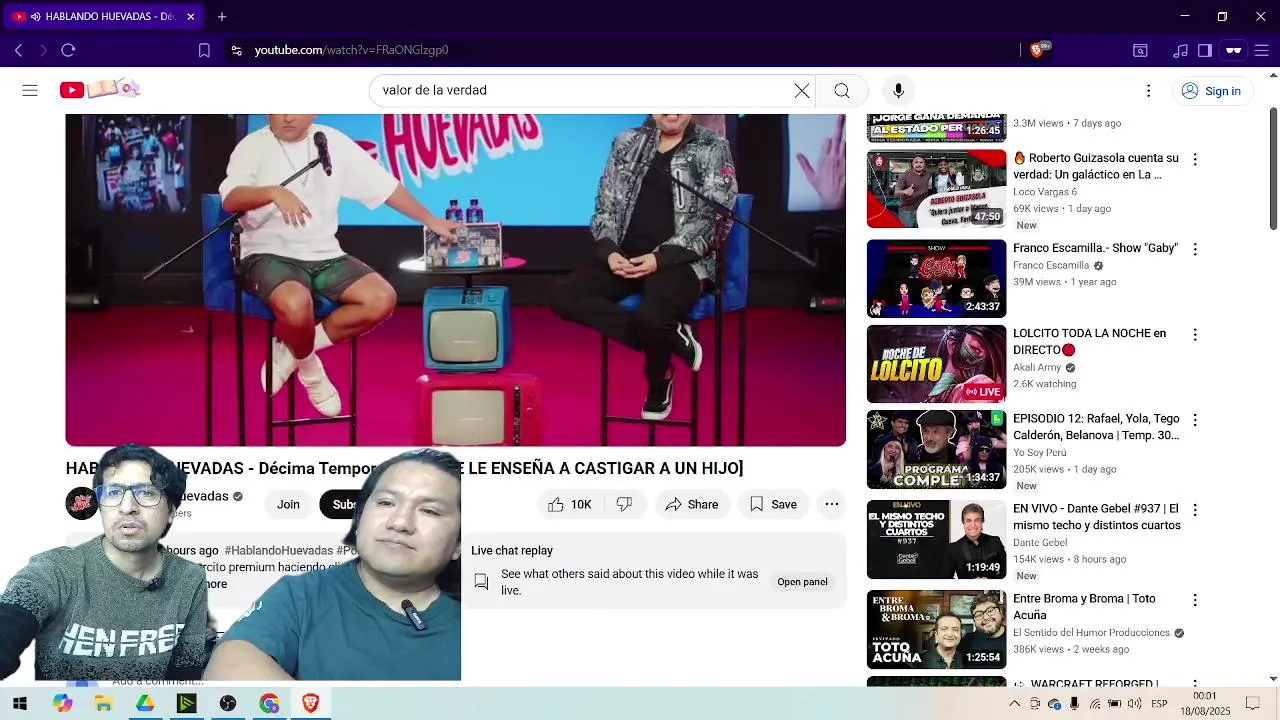Screen dimensions: 1280x720
Task: Clear the search text with the X icon
Action: 802,90
